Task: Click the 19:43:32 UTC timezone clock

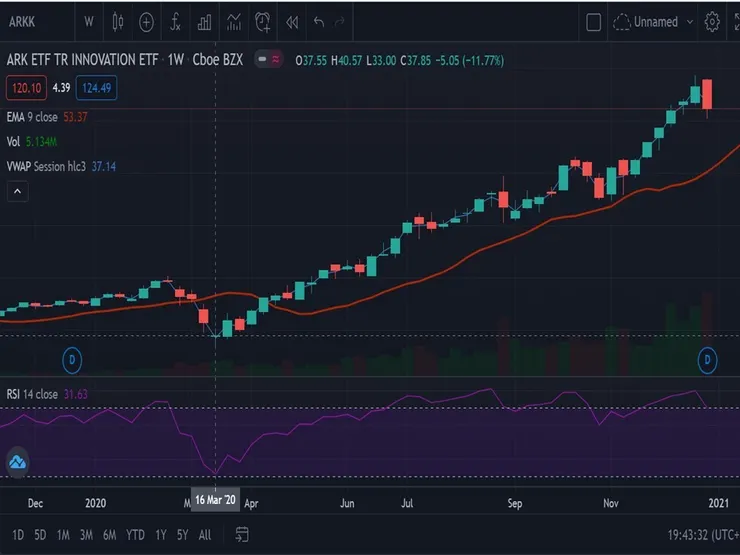Action: click(703, 535)
